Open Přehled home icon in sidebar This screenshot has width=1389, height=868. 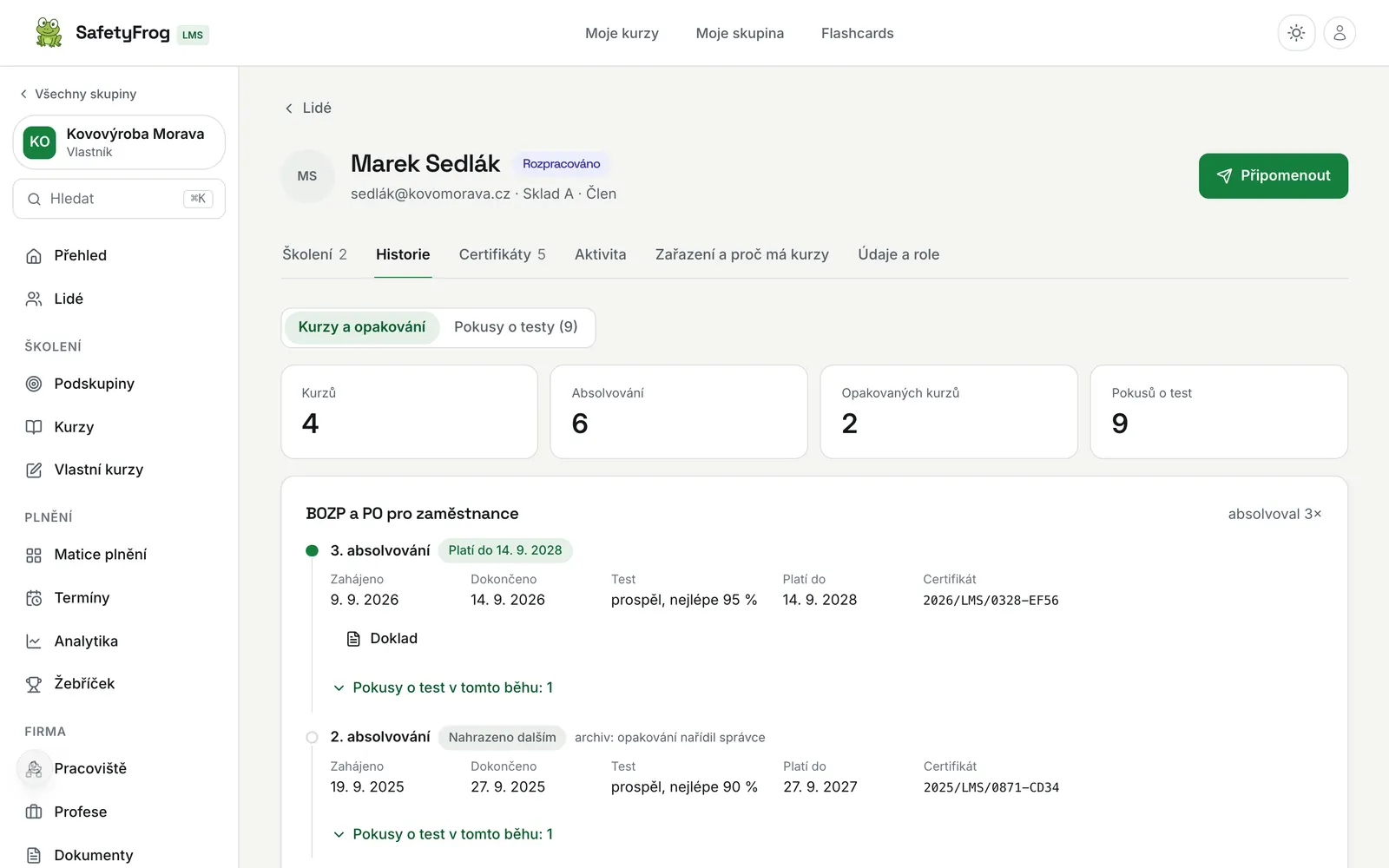tap(34, 255)
